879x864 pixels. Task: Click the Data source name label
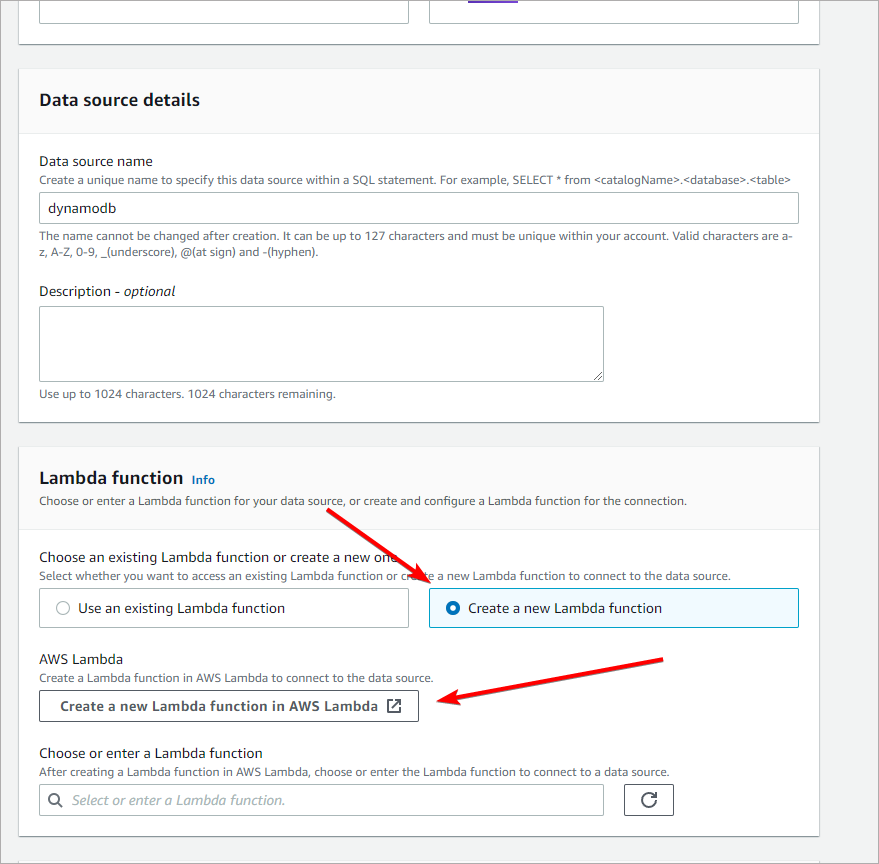(96, 161)
